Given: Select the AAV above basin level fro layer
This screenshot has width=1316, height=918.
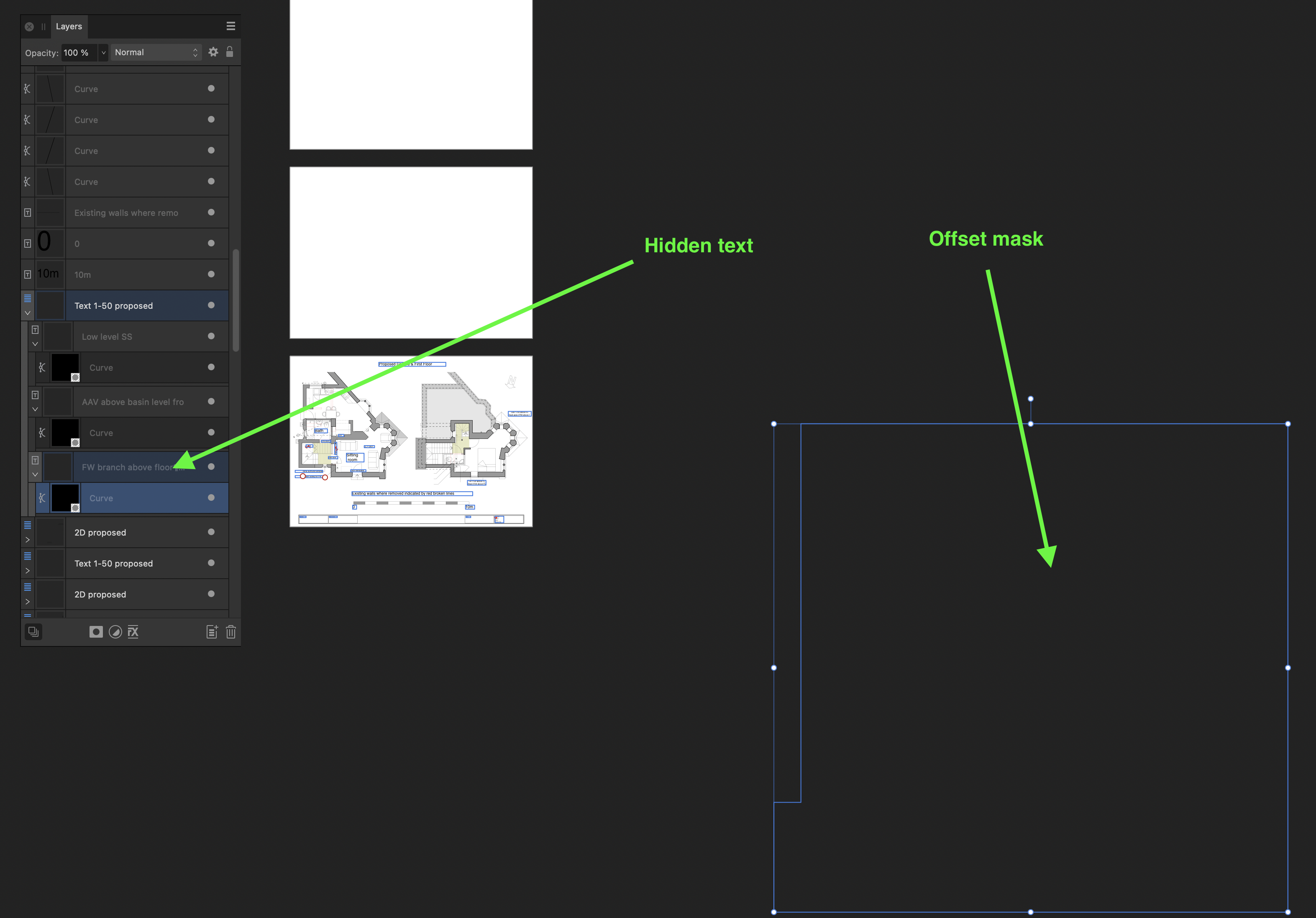Looking at the screenshot, I should point(128,402).
